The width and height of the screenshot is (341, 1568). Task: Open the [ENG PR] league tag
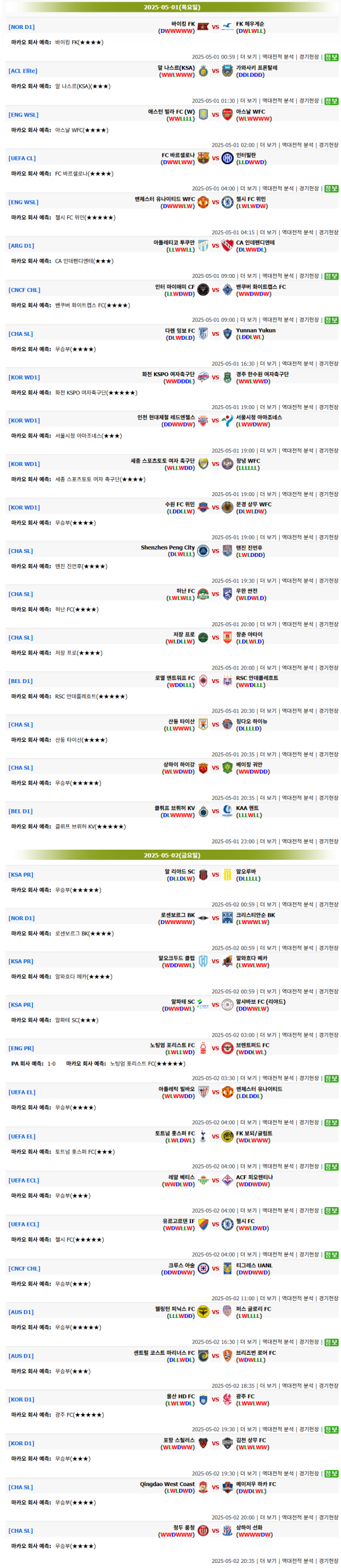[x=22, y=1048]
